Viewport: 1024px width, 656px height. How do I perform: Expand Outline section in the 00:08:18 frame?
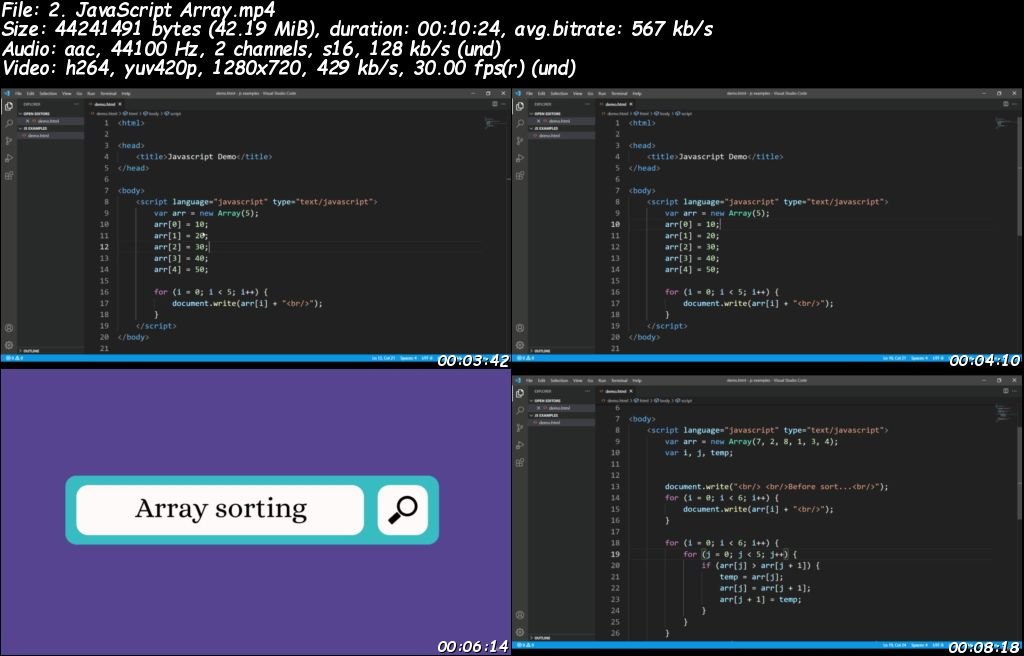click(542, 638)
